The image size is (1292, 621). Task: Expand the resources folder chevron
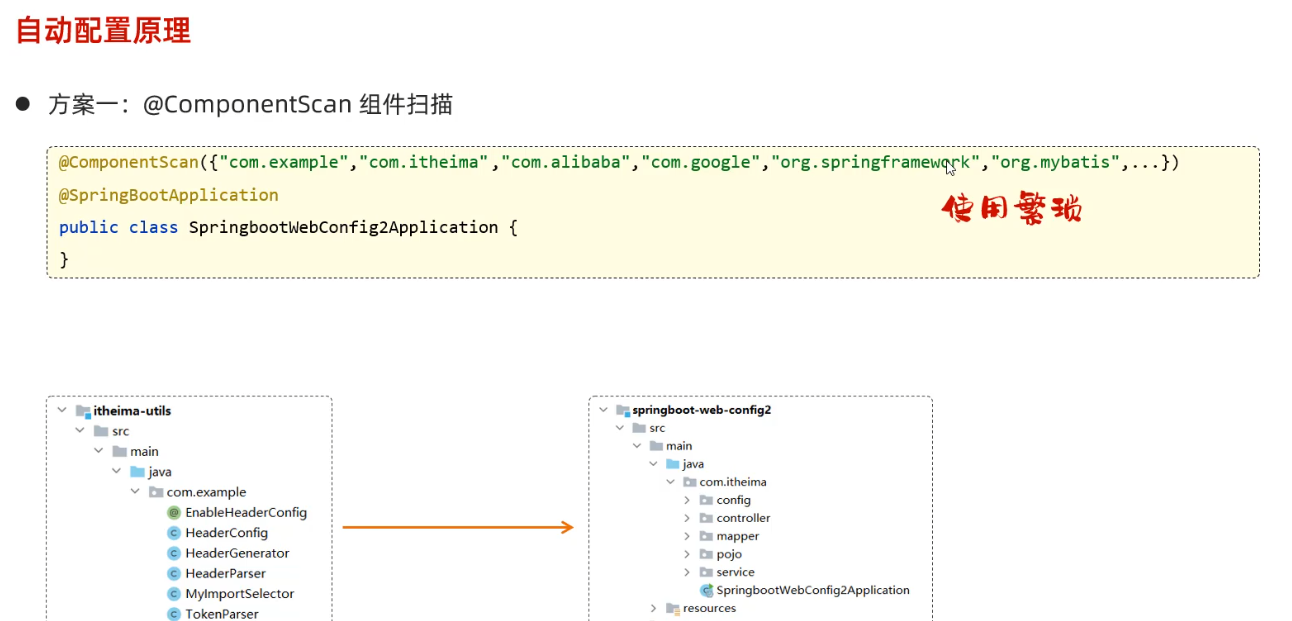653,608
